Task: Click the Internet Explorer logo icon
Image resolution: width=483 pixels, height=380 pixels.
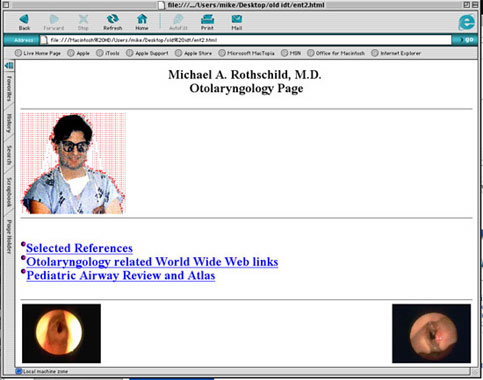Action: click(x=466, y=22)
